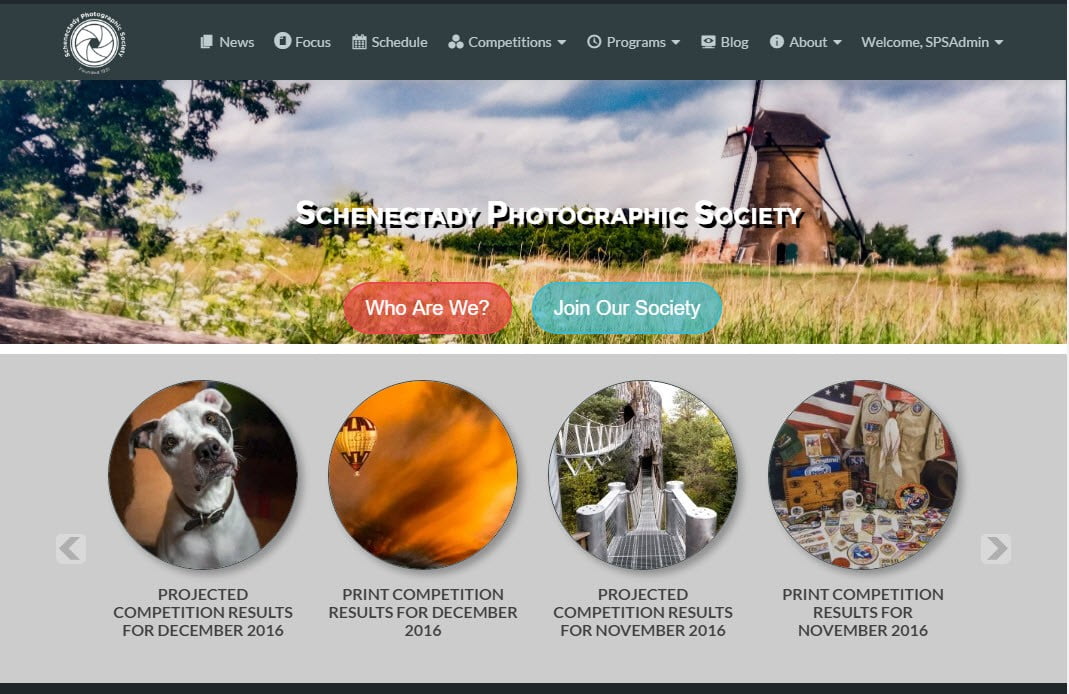Expand the Programs dropdown arrow
Viewport: 1069px width, 694px height.
tap(676, 43)
